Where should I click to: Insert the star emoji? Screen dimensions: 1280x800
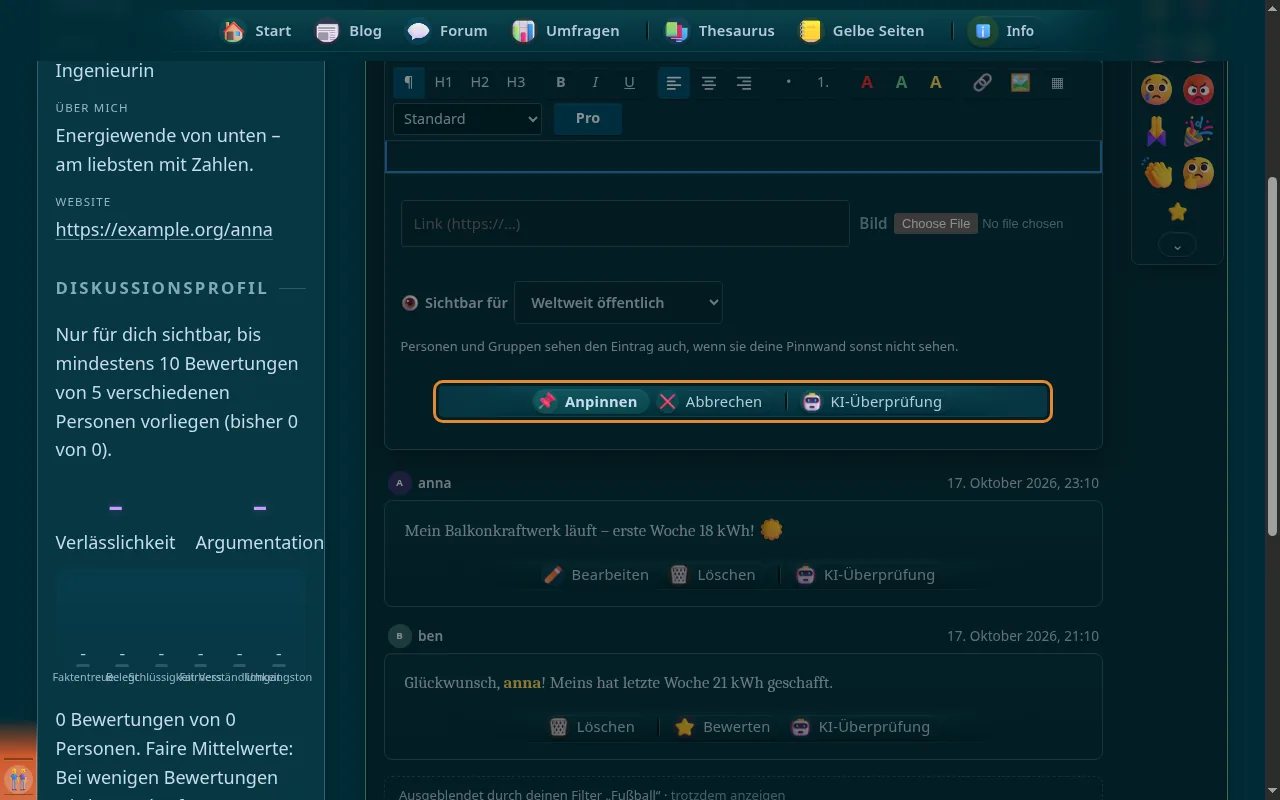tap(1177, 211)
